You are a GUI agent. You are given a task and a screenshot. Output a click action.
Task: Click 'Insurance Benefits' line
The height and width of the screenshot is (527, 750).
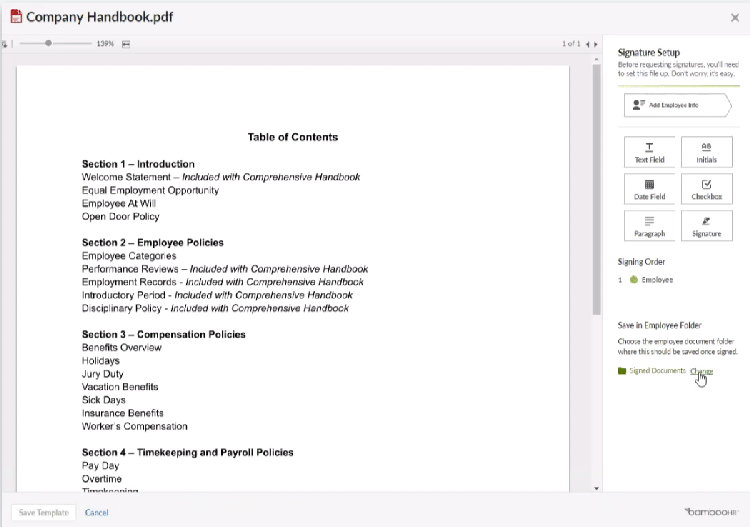coord(122,413)
